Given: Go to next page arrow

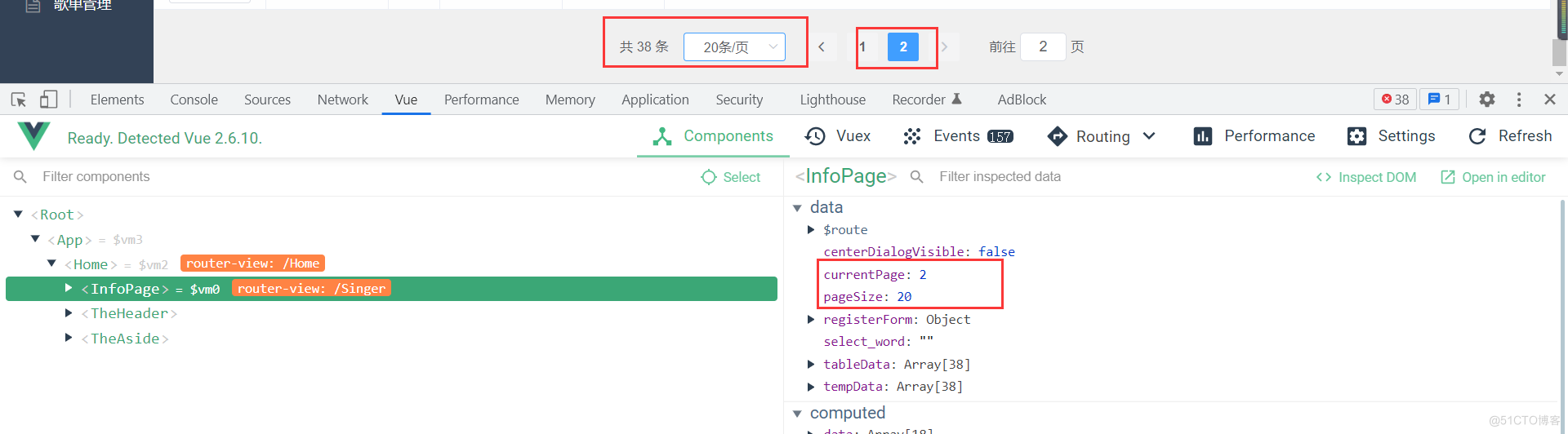Looking at the screenshot, I should click(x=945, y=47).
